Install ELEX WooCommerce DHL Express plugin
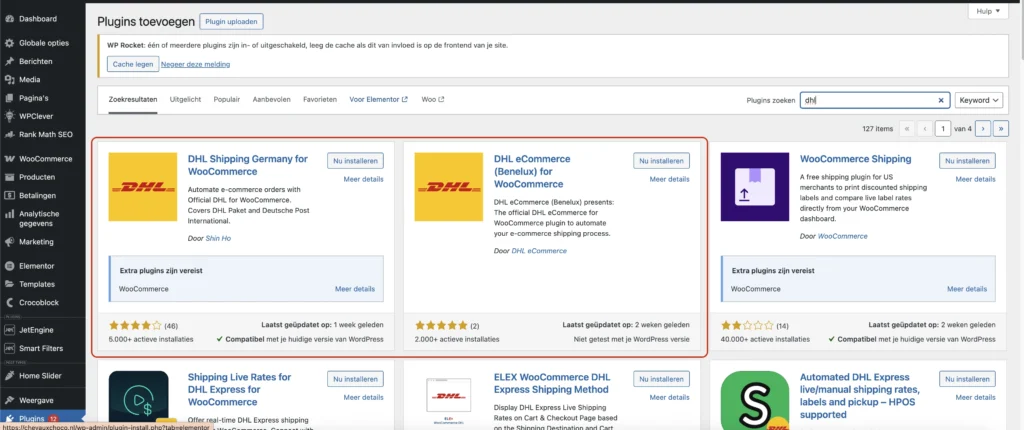 662,379
